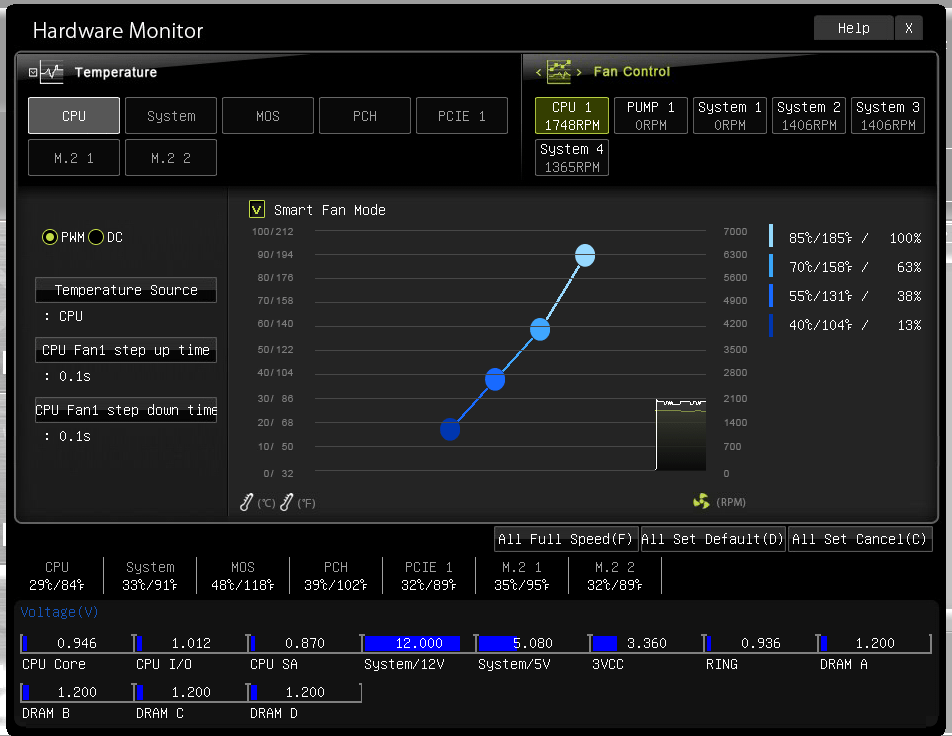Click the blue swatch beside 55°C/131°F

click(771, 295)
